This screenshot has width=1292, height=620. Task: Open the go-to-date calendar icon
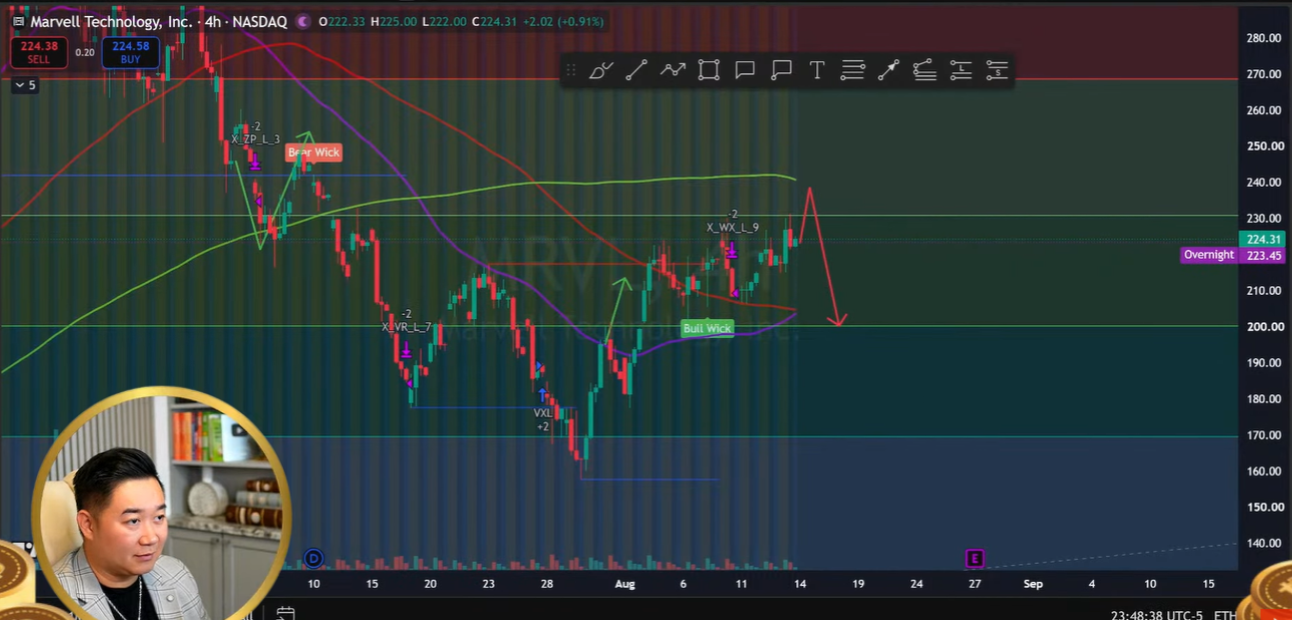click(x=285, y=613)
